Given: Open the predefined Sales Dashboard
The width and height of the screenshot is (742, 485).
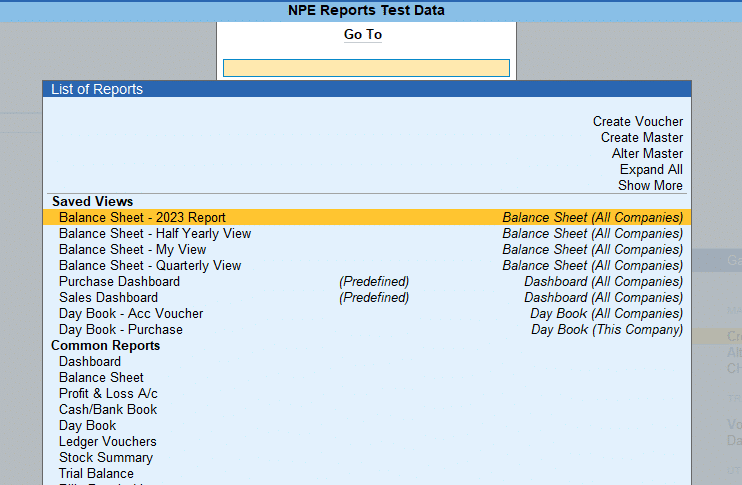Looking at the screenshot, I should 367,298.
